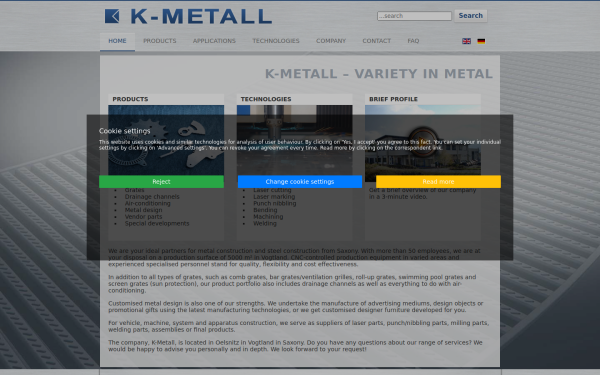The height and width of the screenshot is (375, 600).
Task: Open the Laser marking link
Action: point(274,197)
